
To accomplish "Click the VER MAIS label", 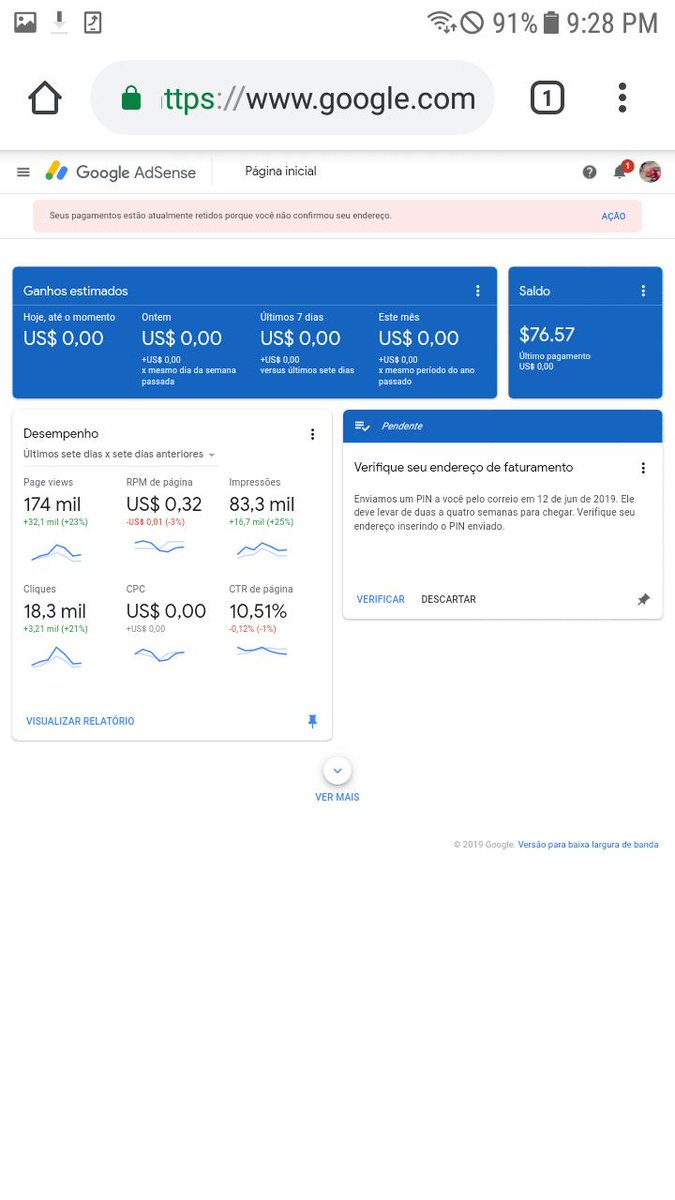I will [x=337, y=797].
